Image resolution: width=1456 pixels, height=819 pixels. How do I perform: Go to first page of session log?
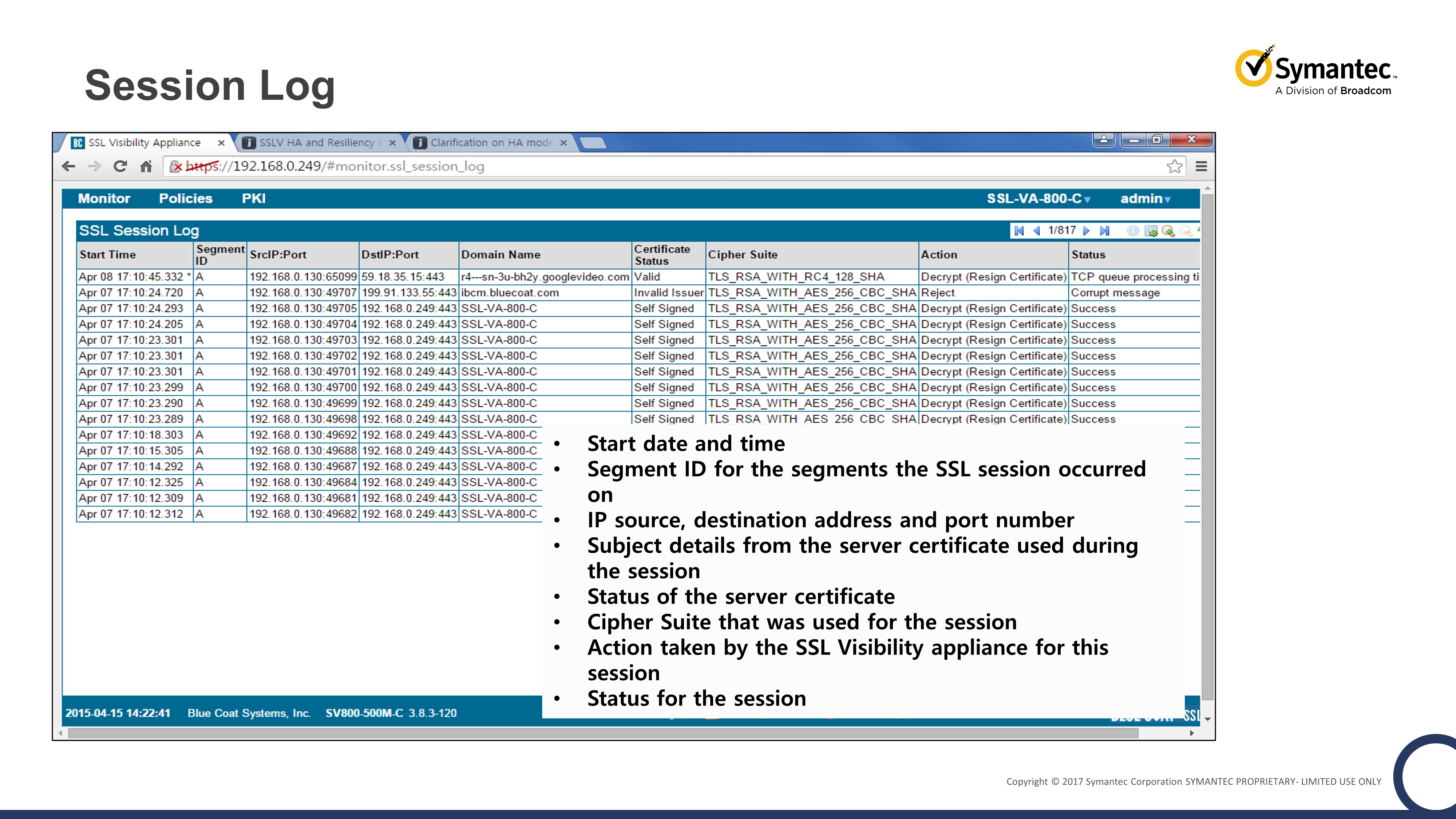tap(1019, 231)
